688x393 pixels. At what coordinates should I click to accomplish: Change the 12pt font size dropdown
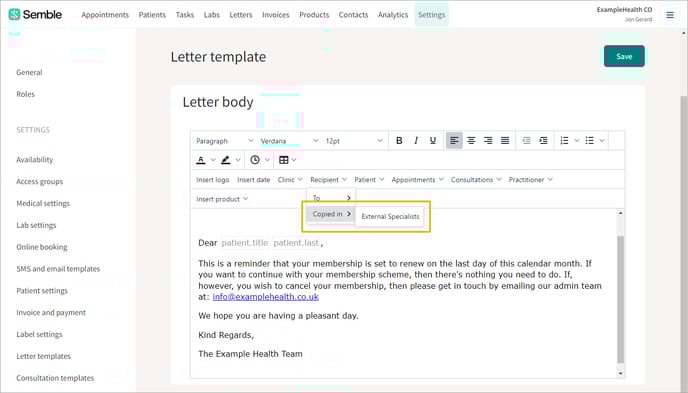tap(354, 141)
